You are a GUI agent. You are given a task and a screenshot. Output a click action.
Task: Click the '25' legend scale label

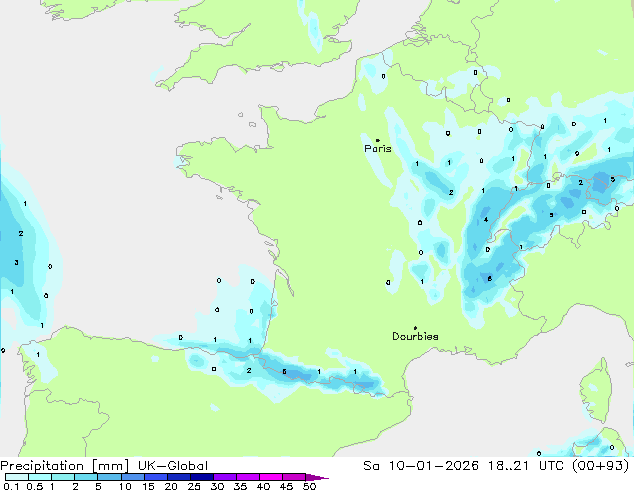(194, 486)
